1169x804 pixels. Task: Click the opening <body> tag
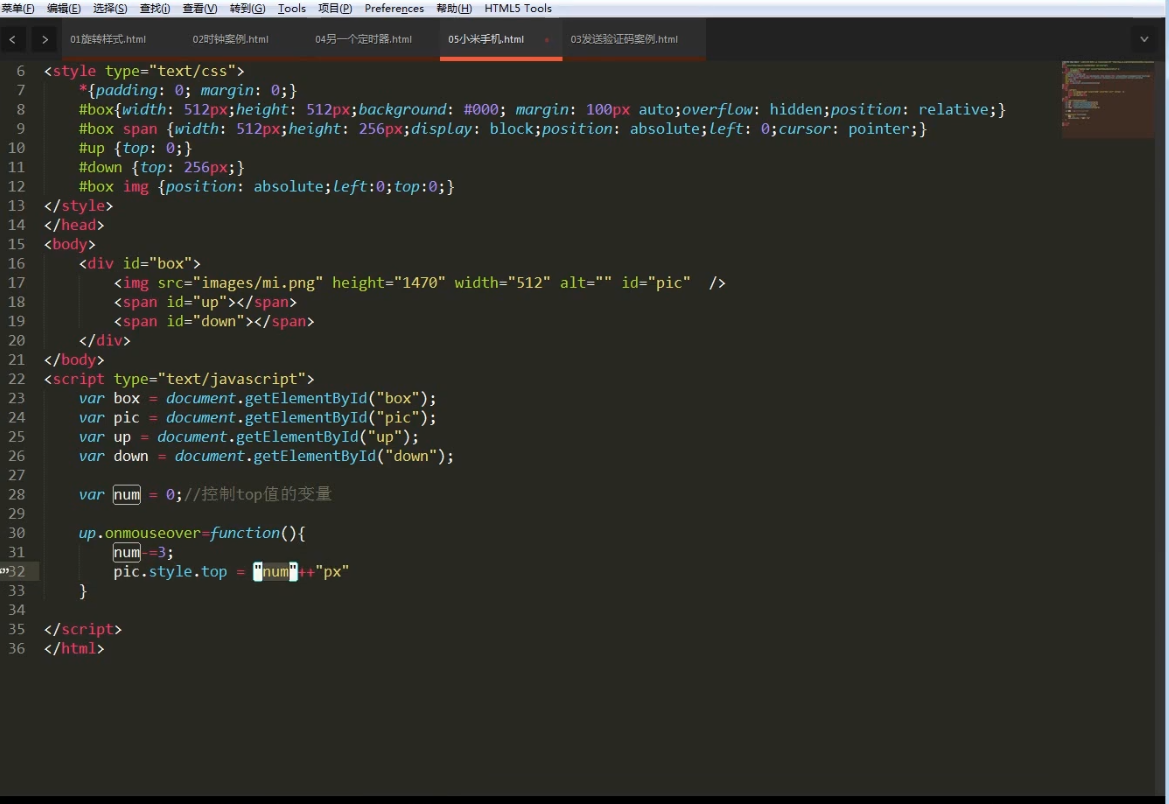[x=69, y=245]
